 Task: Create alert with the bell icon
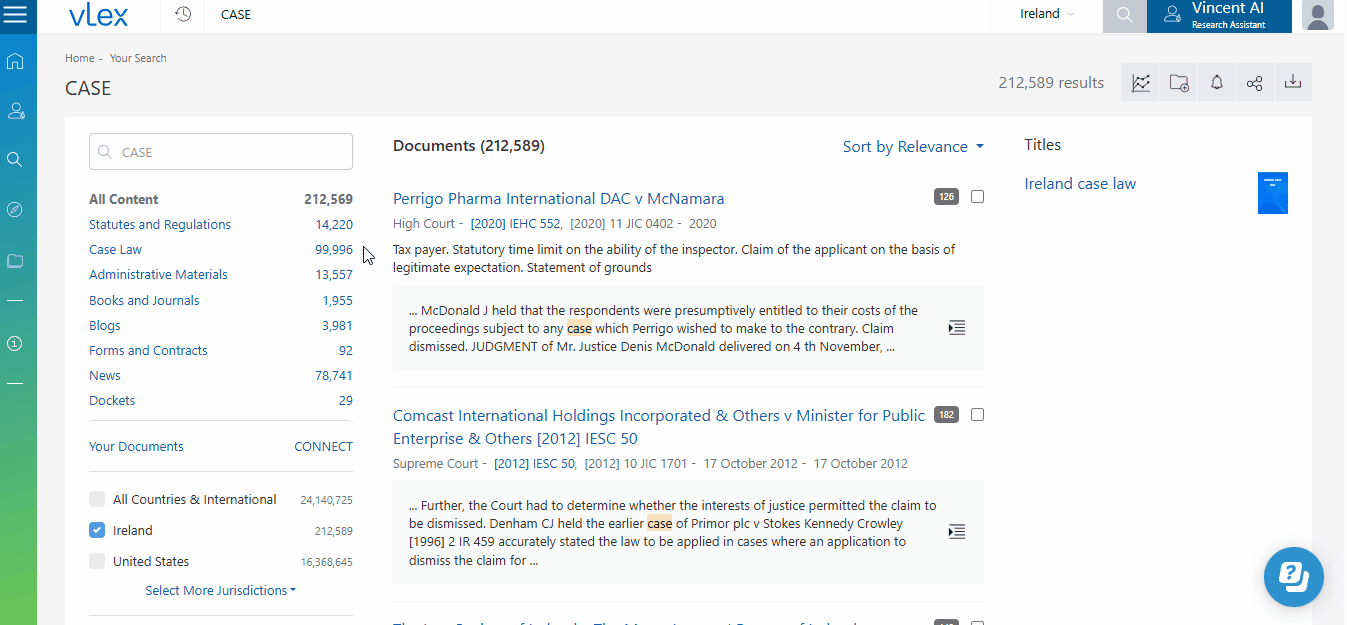click(x=1217, y=83)
